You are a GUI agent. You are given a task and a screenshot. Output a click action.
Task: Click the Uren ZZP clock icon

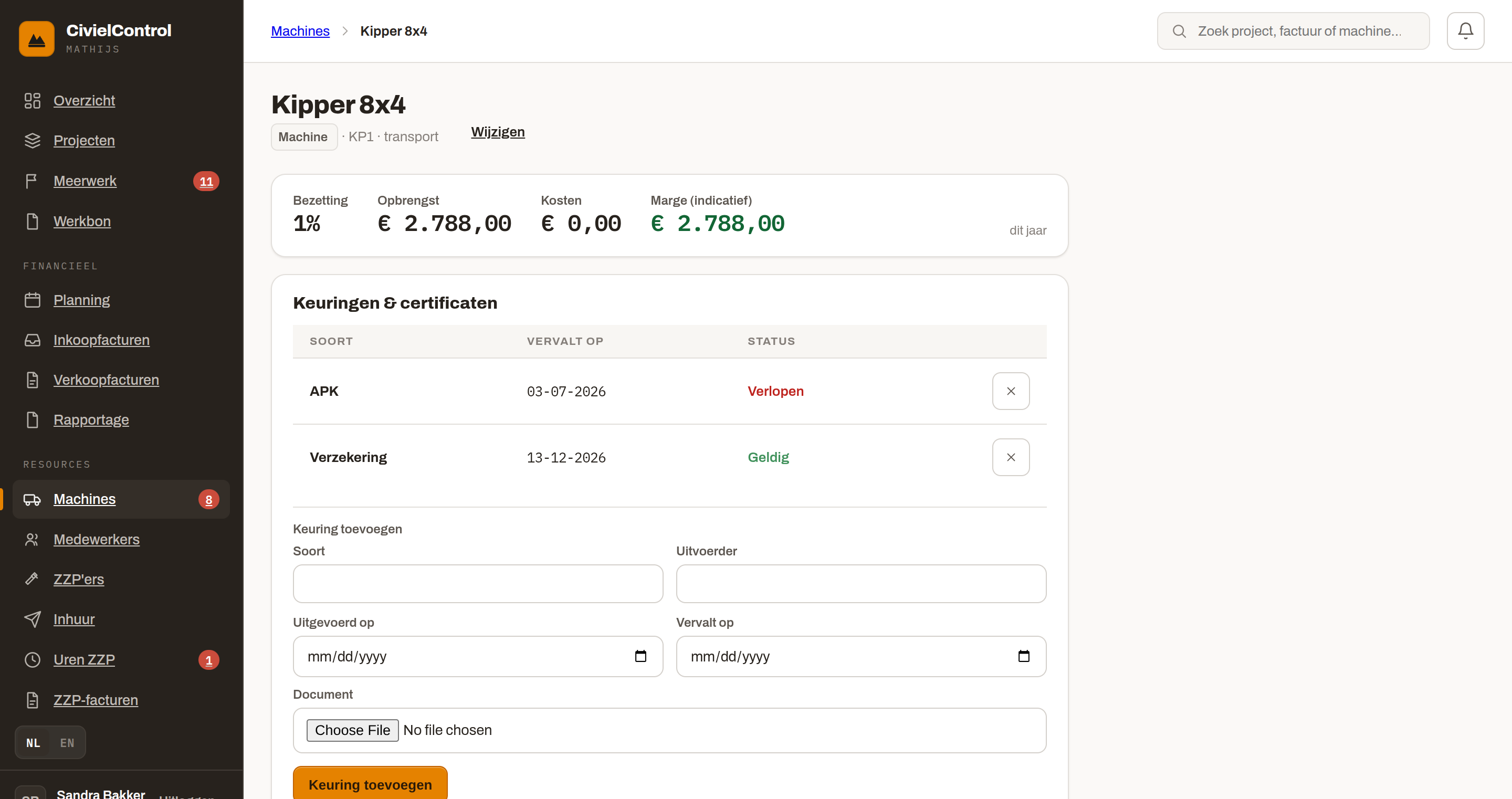click(x=32, y=660)
